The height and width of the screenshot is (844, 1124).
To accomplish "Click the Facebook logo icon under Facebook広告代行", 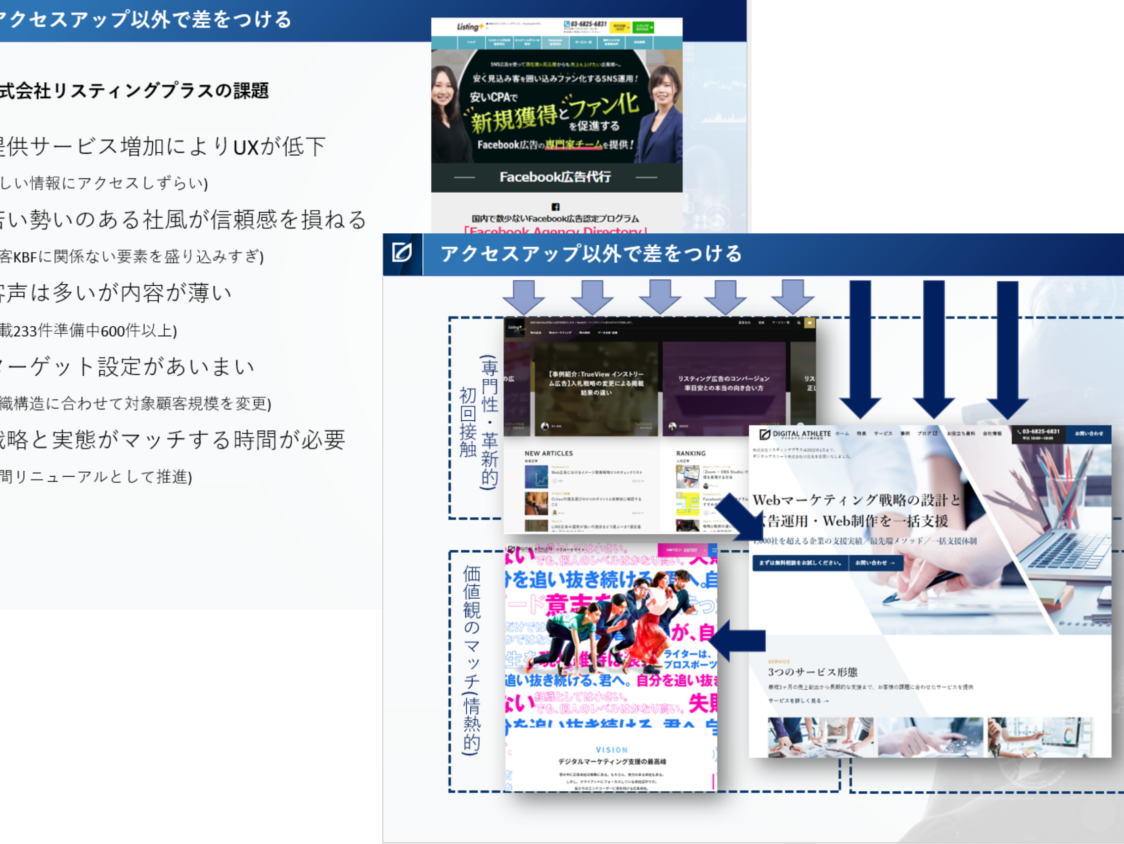I will tap(555, 207).
